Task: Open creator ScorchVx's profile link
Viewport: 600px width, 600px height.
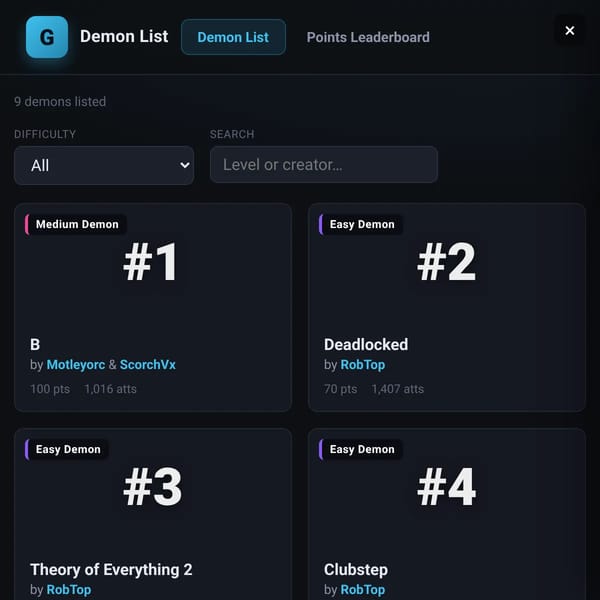Action: 148,365
